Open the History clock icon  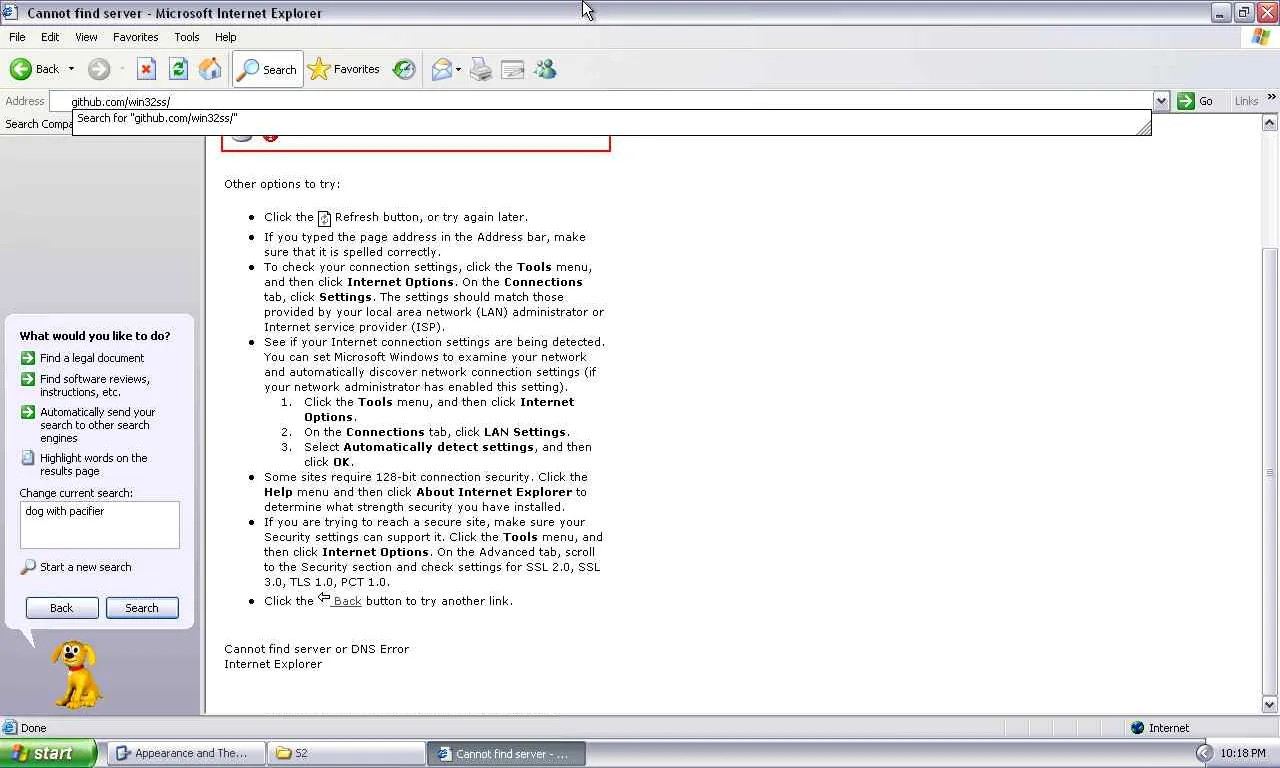(404, 69)
